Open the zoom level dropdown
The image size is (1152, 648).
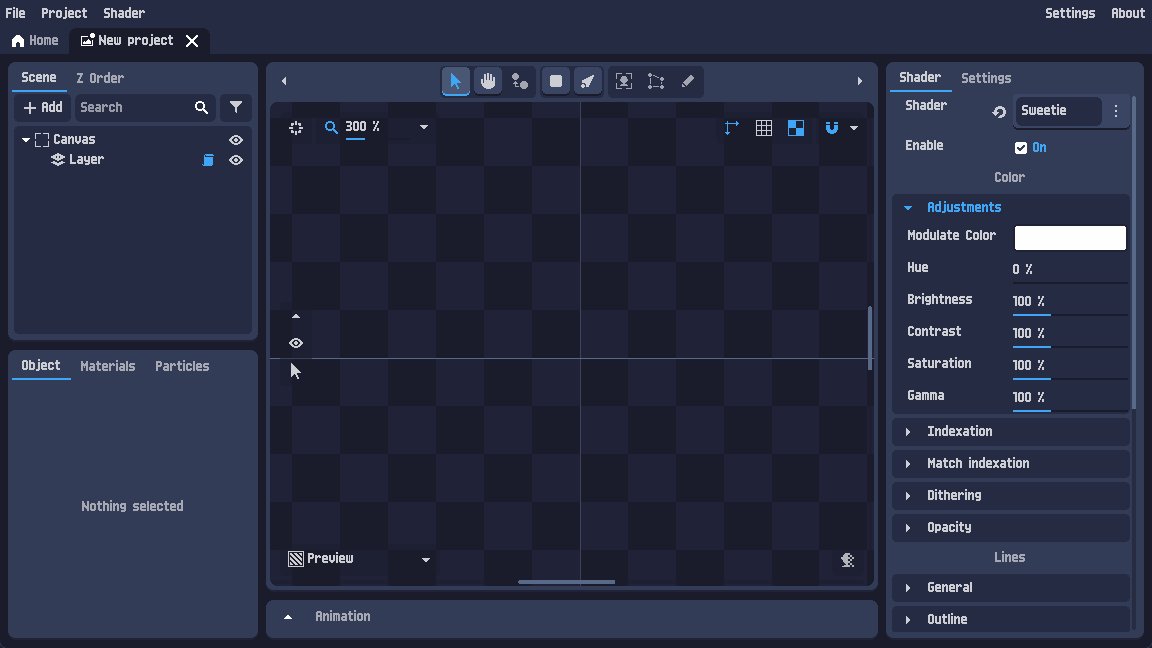tap(424, 127)
